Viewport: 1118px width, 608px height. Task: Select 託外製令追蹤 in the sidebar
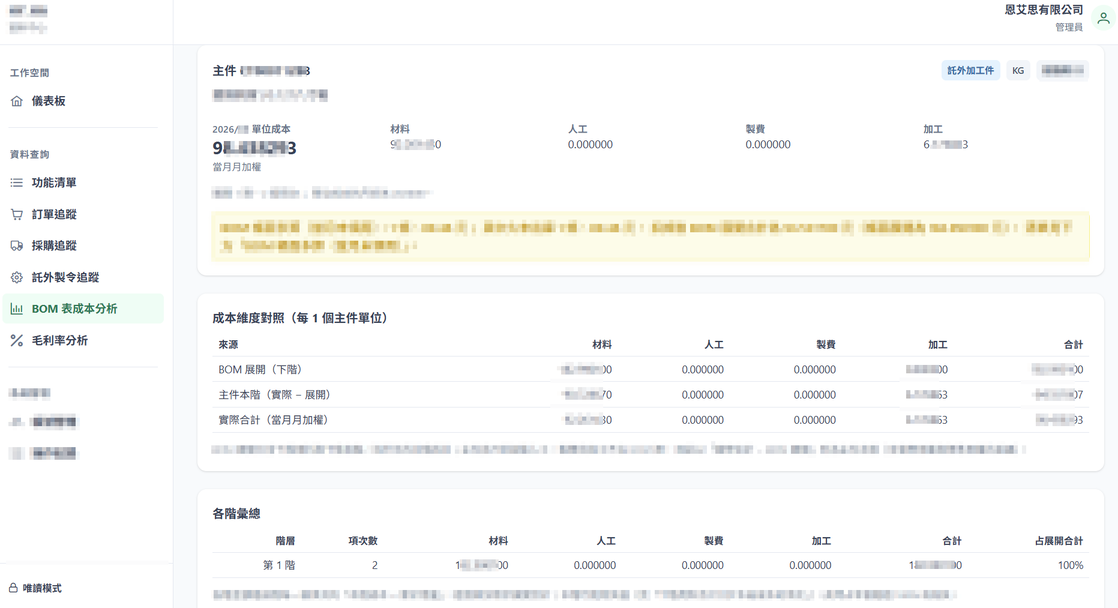83,277
